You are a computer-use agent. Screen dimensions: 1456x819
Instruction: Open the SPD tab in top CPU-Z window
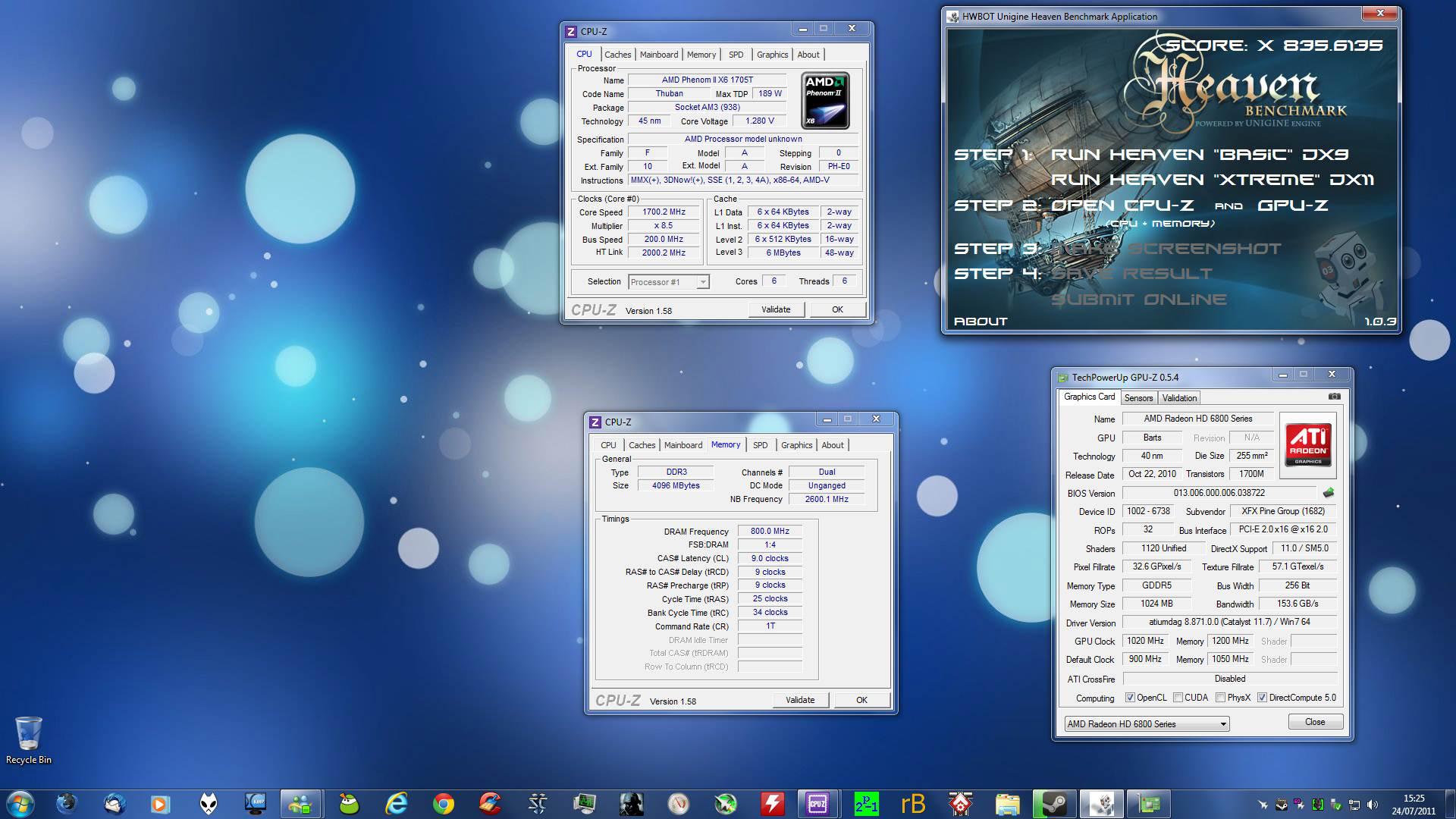click(736, 55)
